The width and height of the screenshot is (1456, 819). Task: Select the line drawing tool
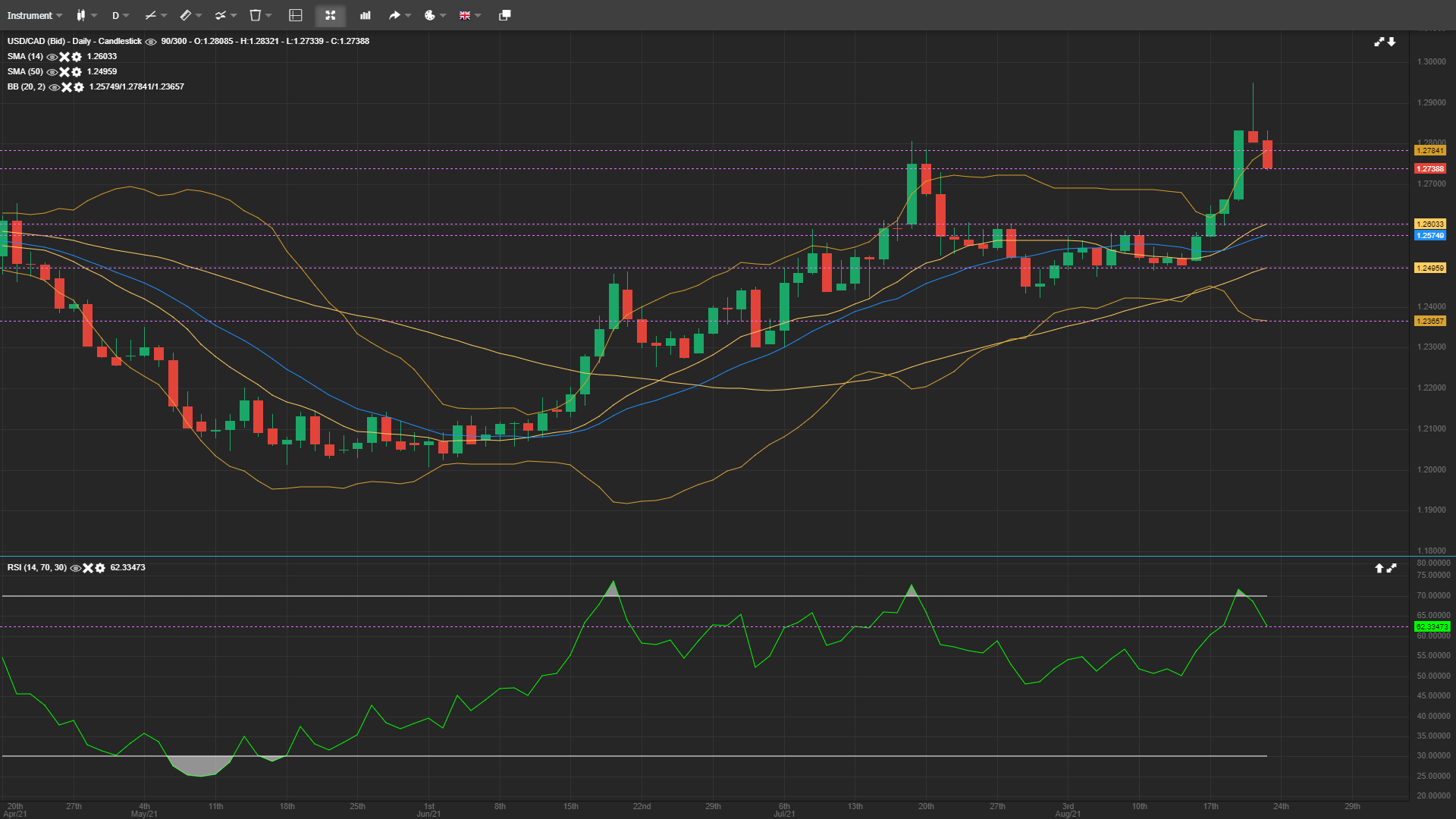(x=155, y=15)
